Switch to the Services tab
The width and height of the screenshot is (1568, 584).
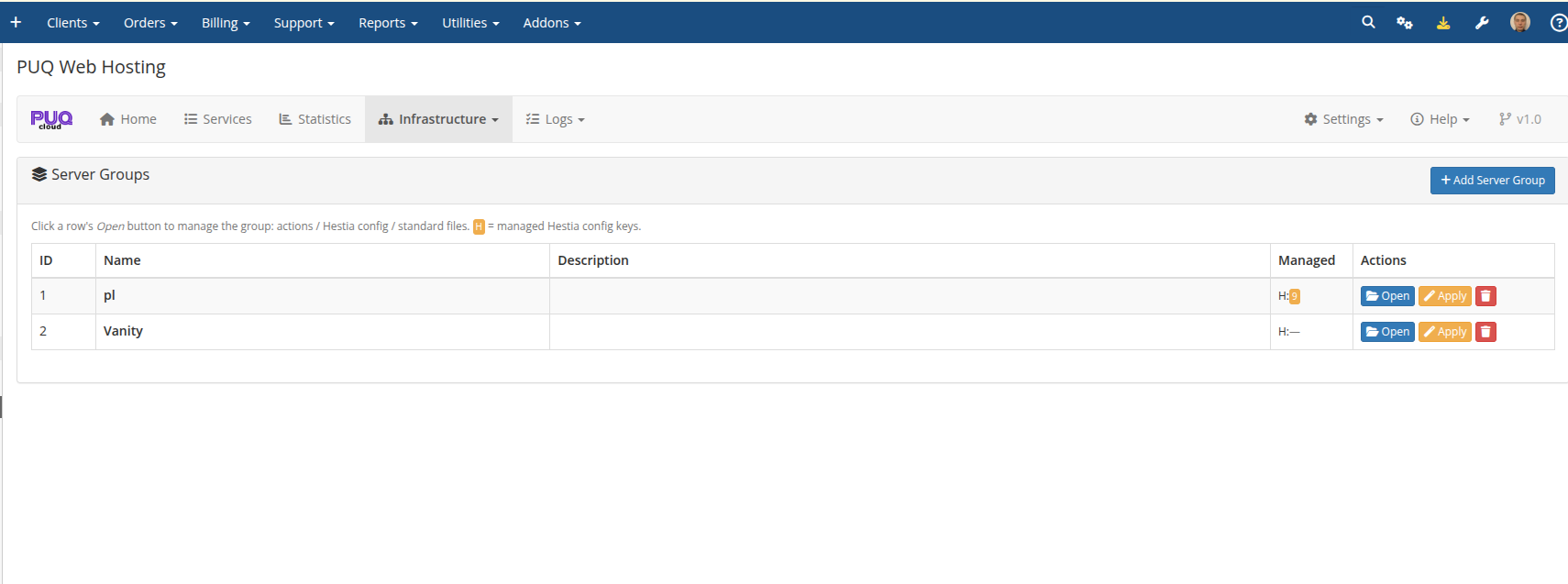pyautogui.click(x=217, y=119)
